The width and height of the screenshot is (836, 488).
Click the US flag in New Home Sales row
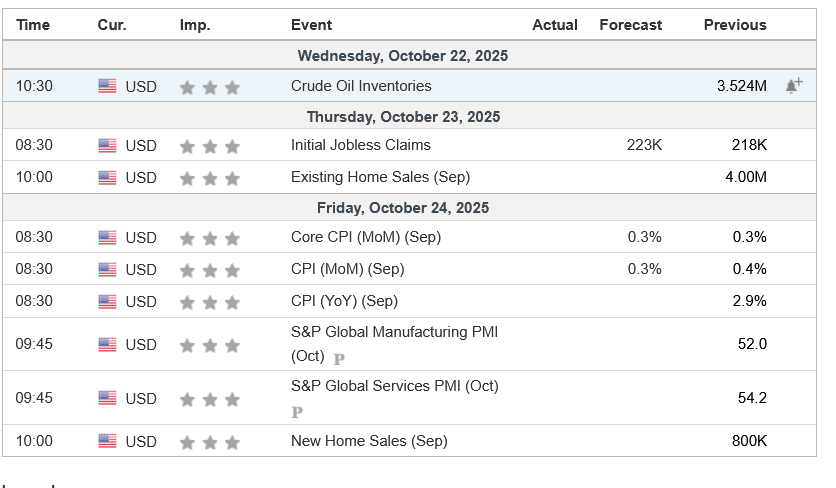coord(107,441)
